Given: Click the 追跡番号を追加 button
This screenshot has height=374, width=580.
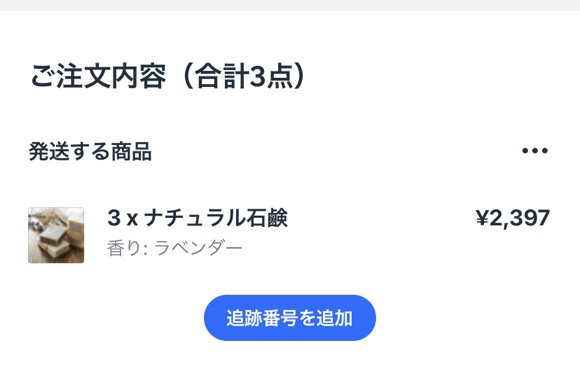Looking at the screenshot, I should click(290, 318).
